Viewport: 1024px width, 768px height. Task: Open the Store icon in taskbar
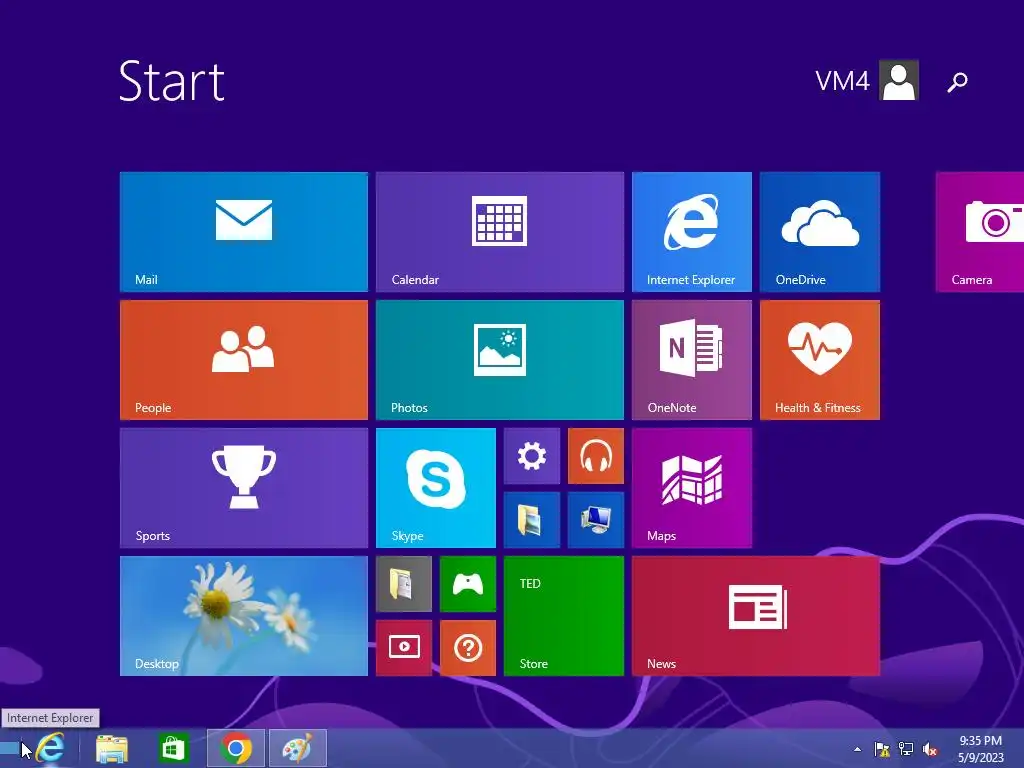click(172, 748)
